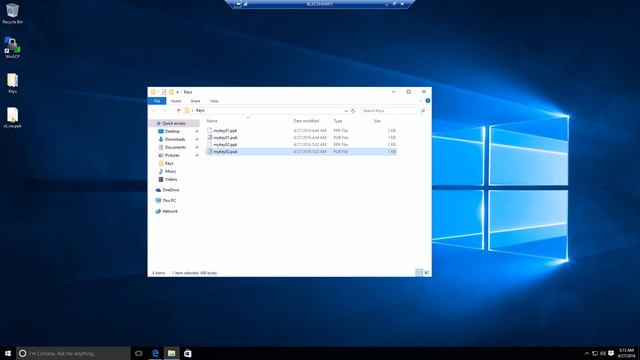Go up one folder level
This screenshot has width=640, height=360.
pyautogui.click(x=178, y=111)
